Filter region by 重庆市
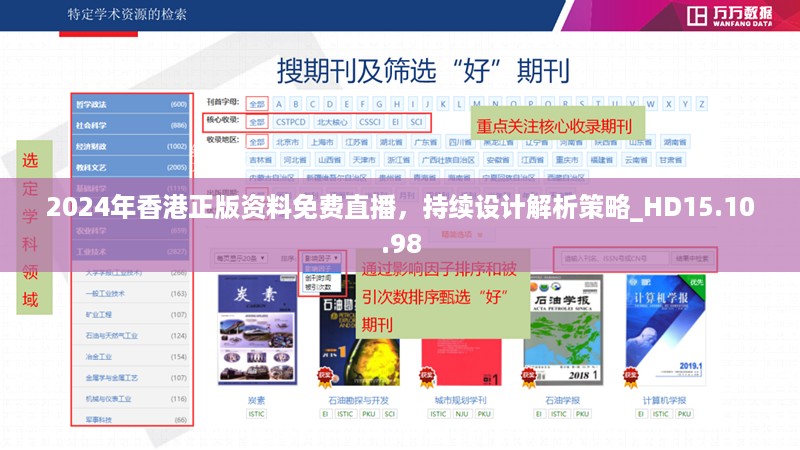This screenshot has height=450, width=800. click(567, 160)
